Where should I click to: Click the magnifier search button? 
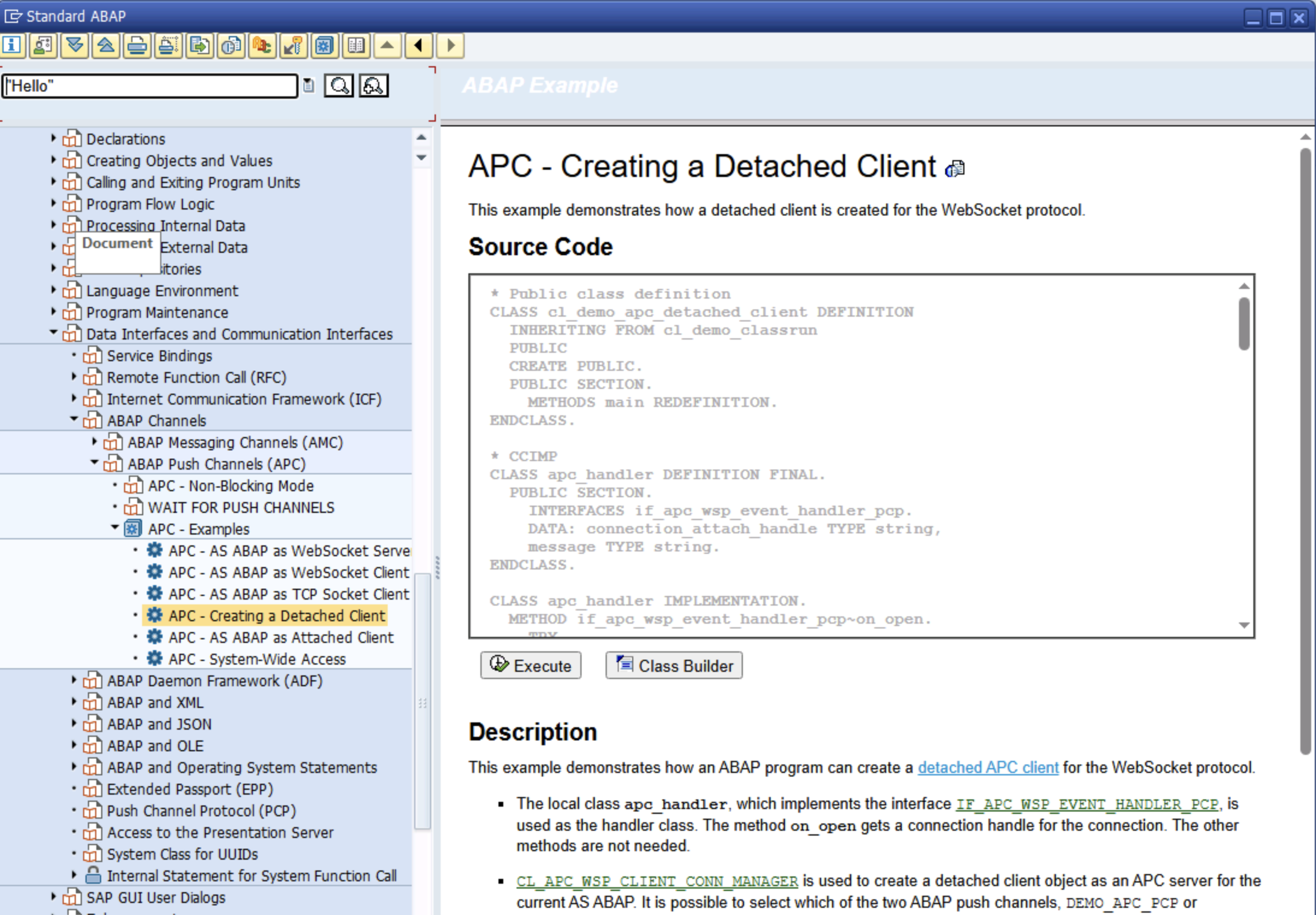coord(339,86)
